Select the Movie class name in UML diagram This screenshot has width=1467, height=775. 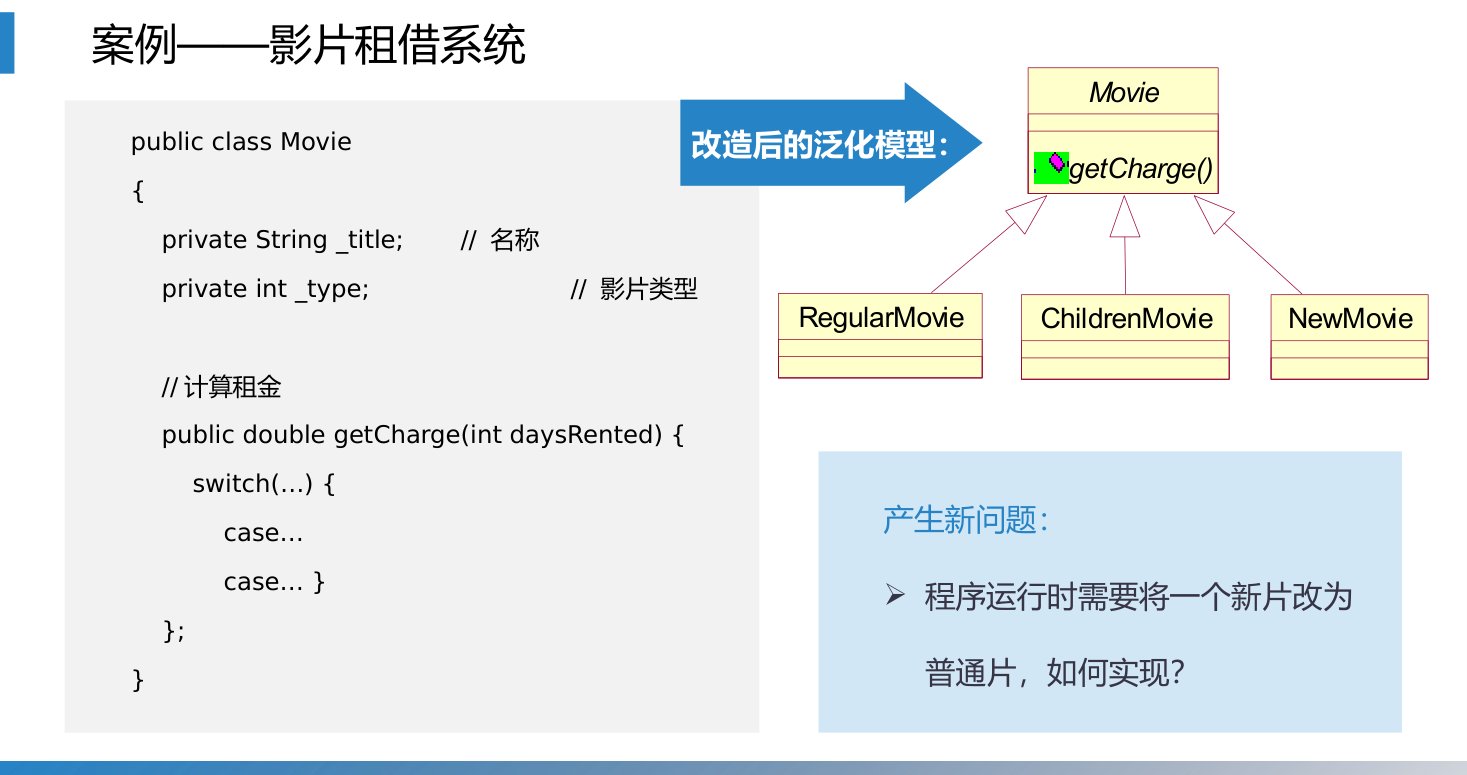[x=1123, y=92]
